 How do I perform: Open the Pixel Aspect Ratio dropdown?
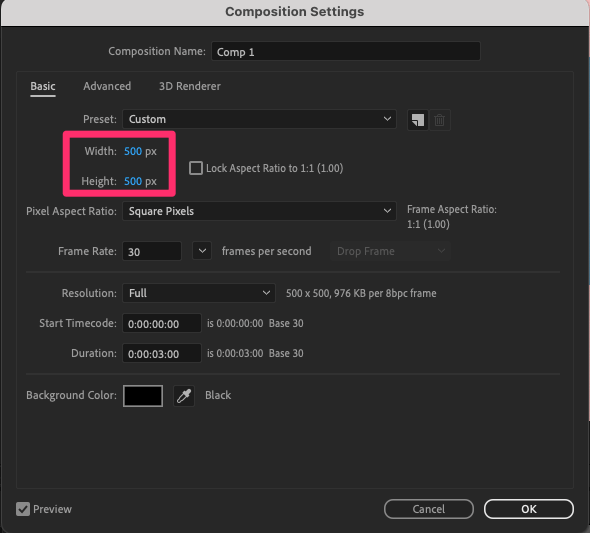point(259,211)
